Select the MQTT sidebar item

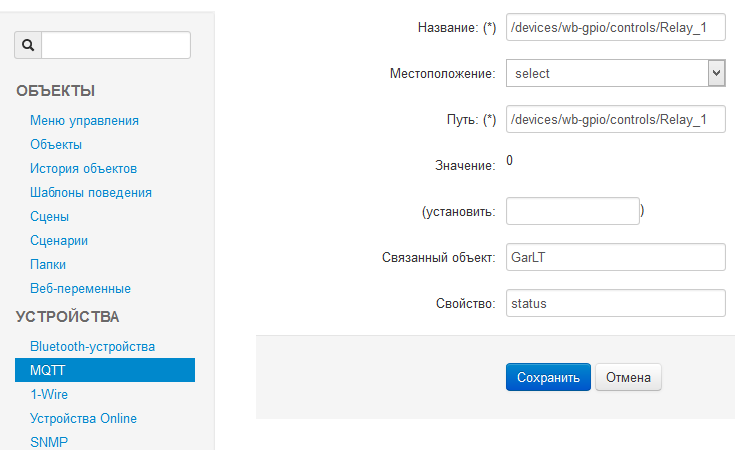click(48, 371)
